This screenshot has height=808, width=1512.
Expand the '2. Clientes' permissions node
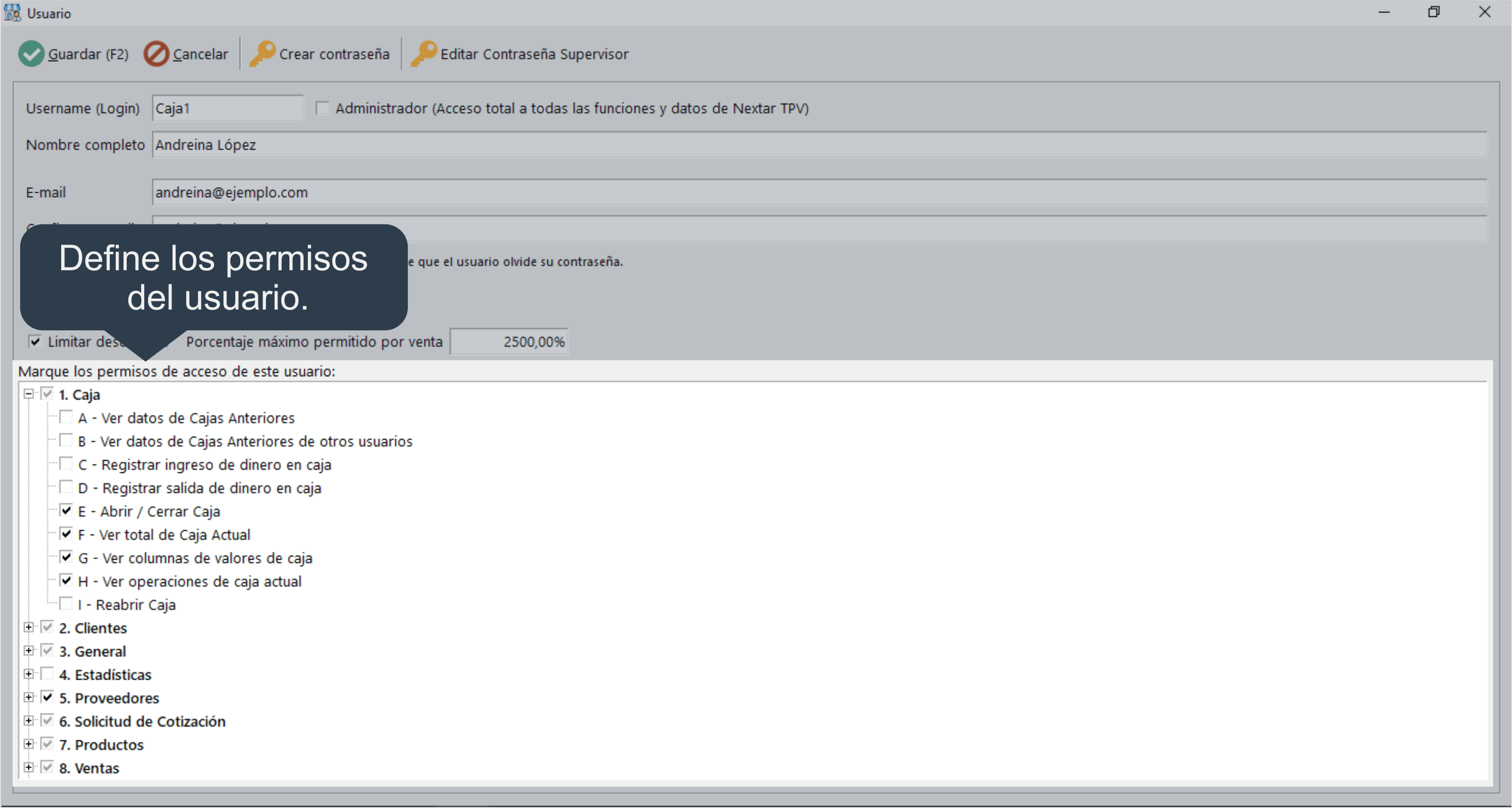point(28,627)
